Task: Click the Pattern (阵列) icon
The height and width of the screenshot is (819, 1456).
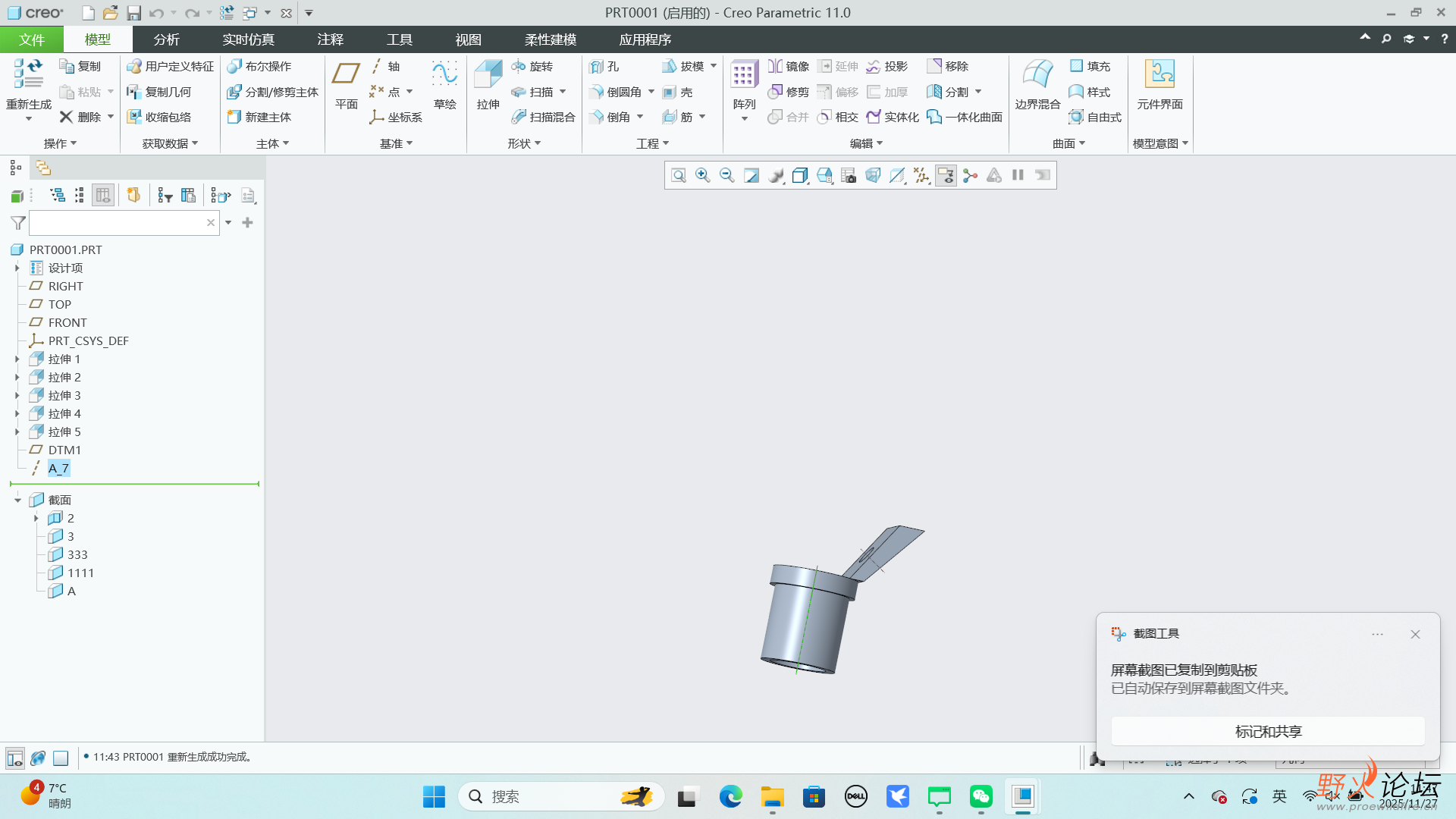Action: tap(744, 75)
